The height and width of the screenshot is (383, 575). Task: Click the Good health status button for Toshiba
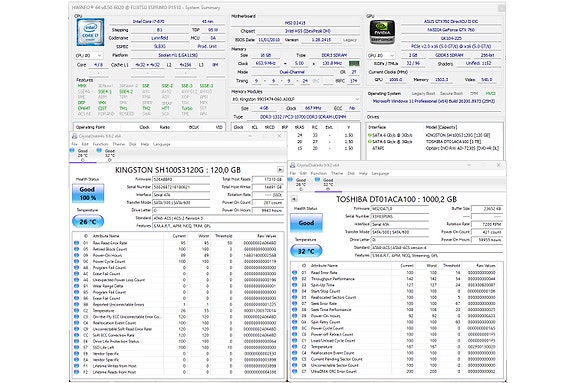306,223
